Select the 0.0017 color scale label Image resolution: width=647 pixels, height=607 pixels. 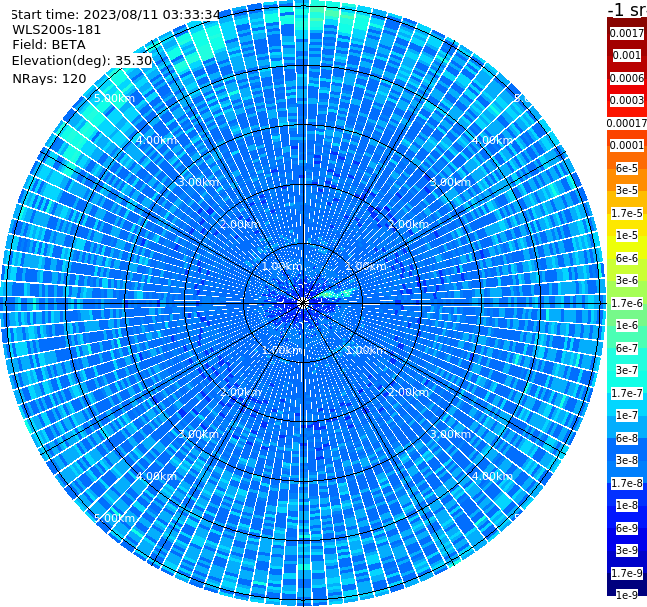click(627, 33)
